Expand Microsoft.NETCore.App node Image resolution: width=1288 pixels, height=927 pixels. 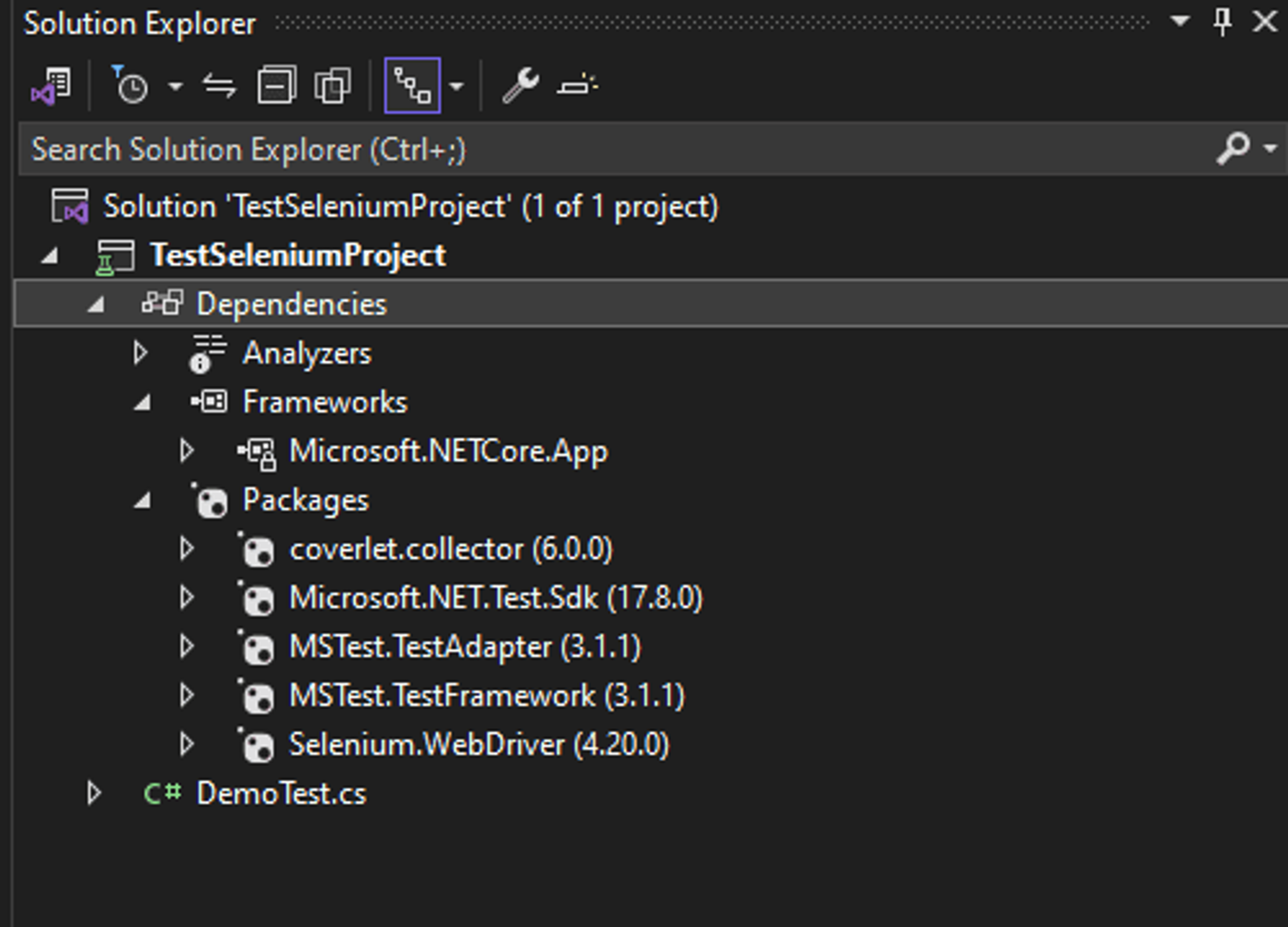click(x=187, y=451)
